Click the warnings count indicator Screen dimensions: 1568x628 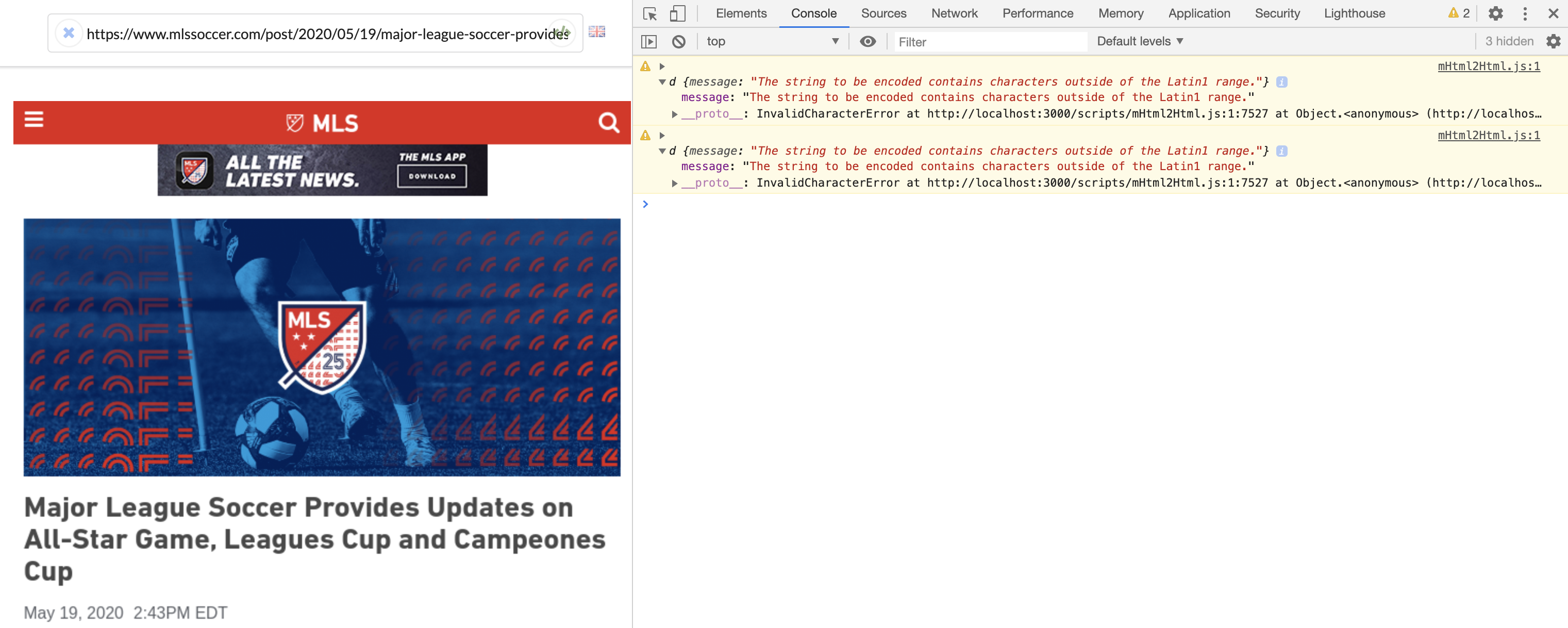[x=1459, y=13]
